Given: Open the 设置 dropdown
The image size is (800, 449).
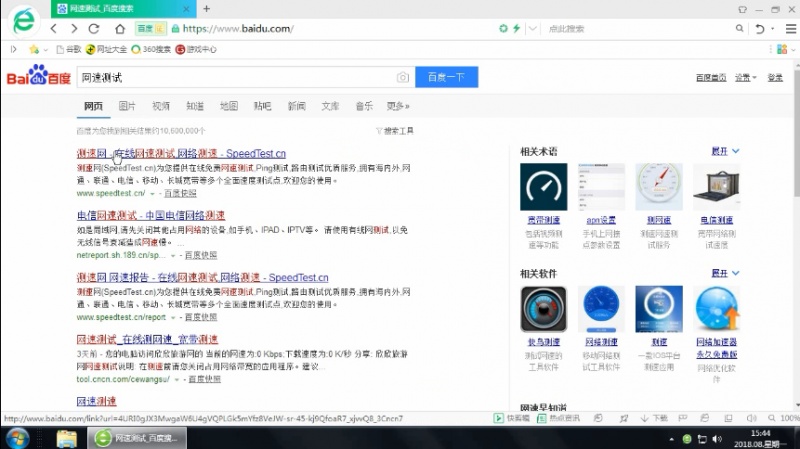Looking at the screenshot, I should (x=745, y=78).
